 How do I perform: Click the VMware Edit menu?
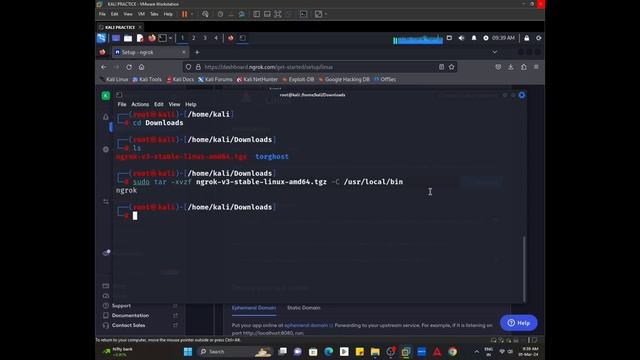point(114,14)
